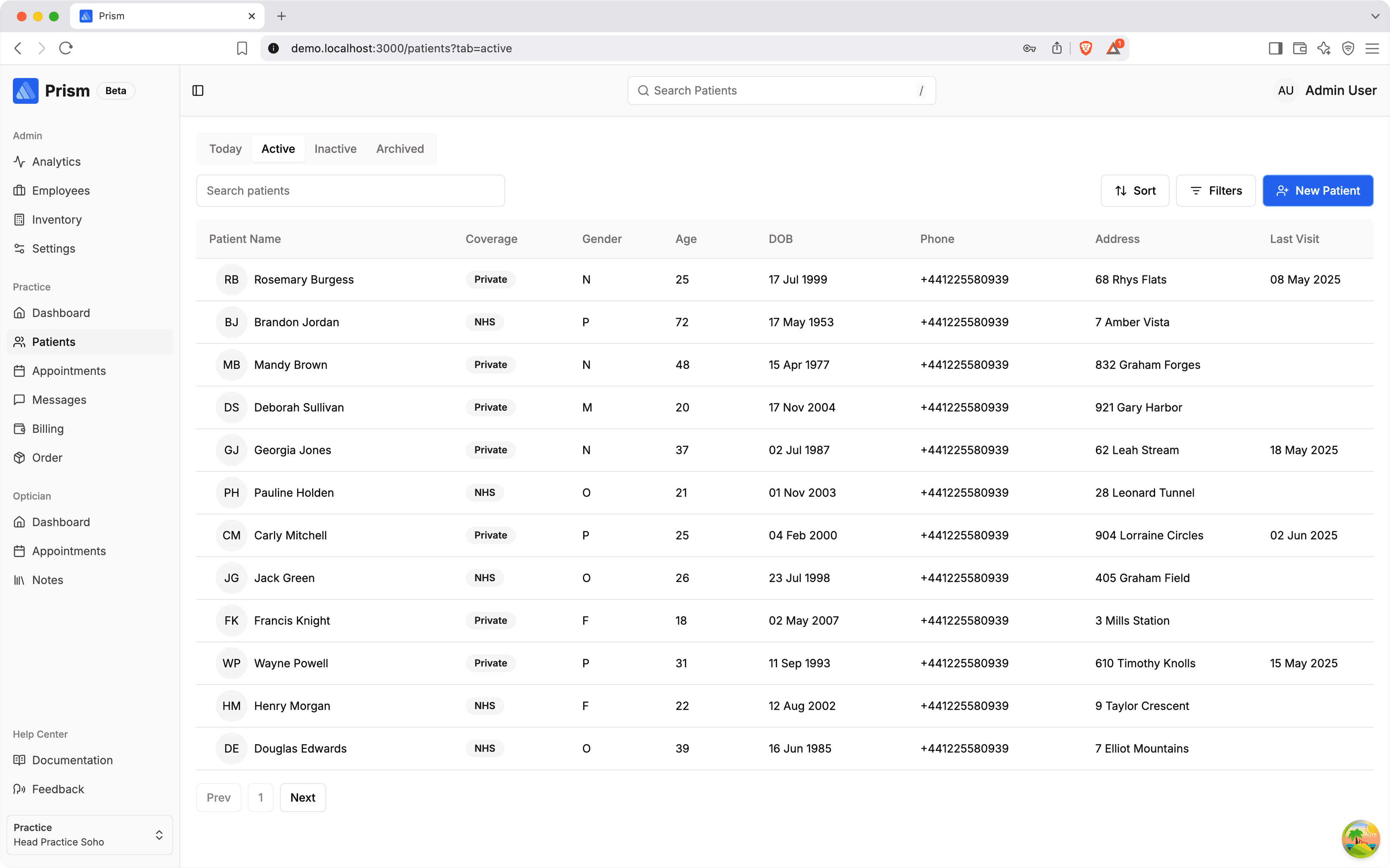1390x868 pixels.
Task: Click the AU admin user avatar
Action: 1285,91
